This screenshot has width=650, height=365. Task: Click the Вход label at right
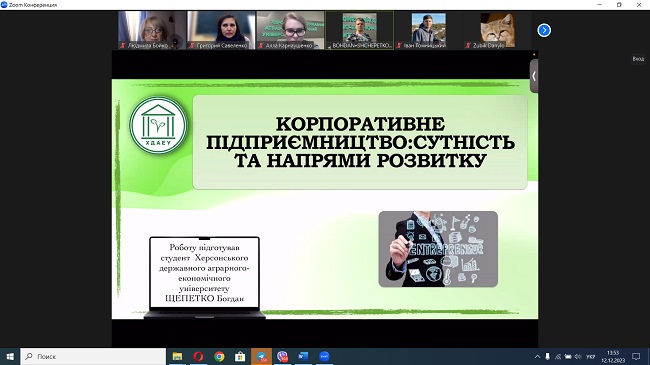click(638, 59)
